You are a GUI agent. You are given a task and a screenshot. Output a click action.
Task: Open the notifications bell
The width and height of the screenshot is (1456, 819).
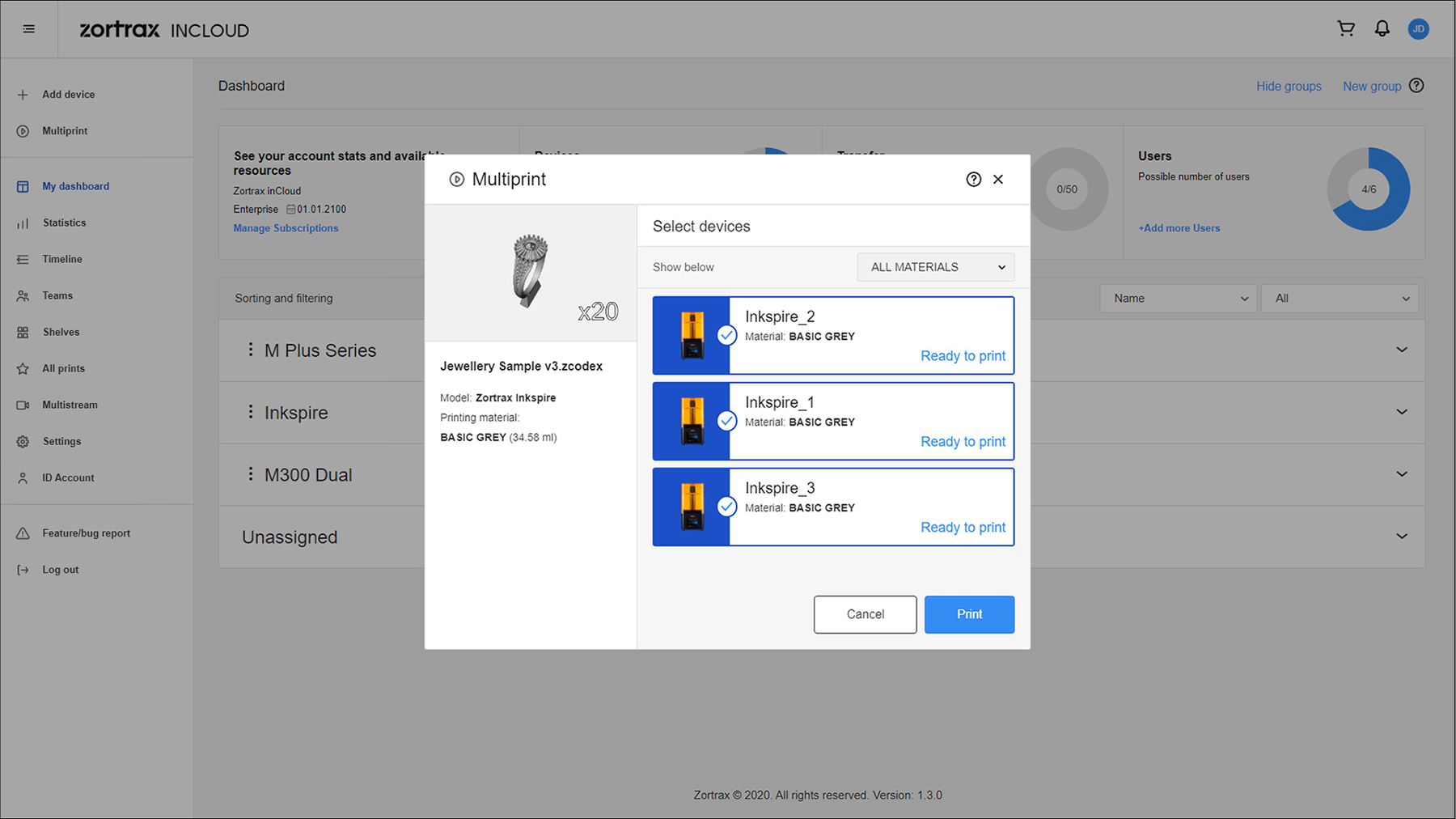point(1382,29)
